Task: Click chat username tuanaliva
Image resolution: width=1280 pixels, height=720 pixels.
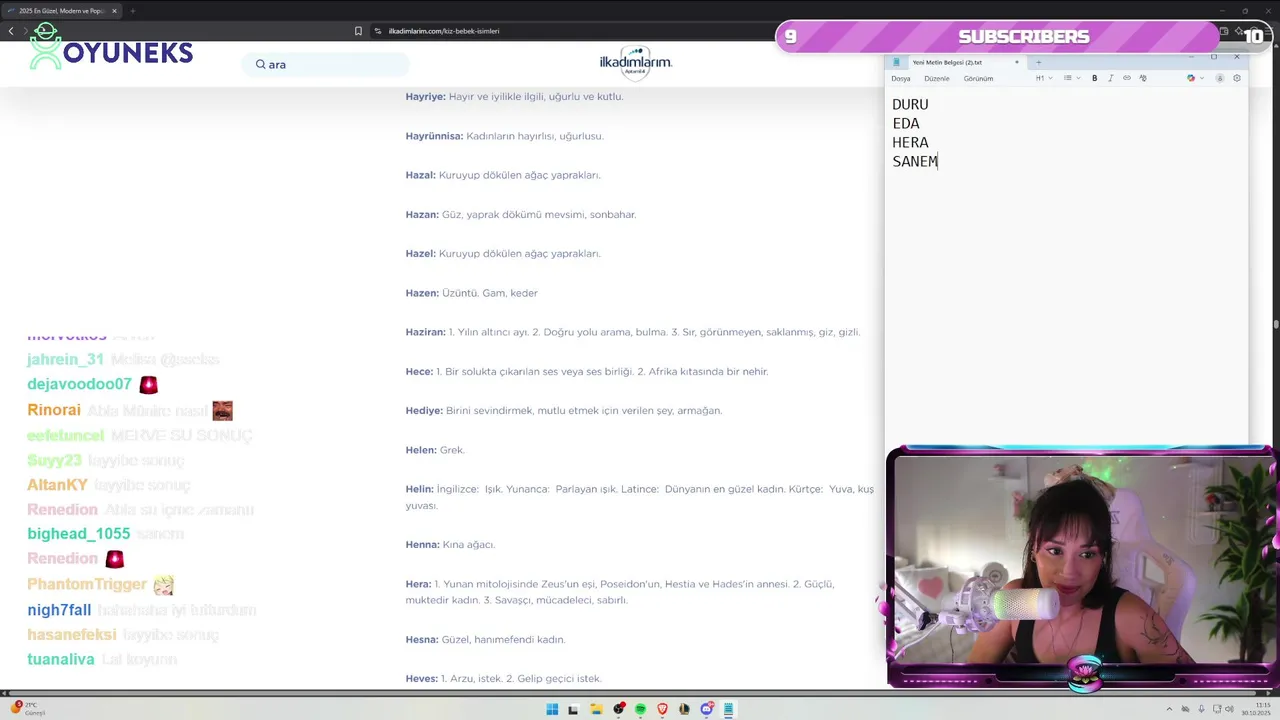Action: point(61,660)
